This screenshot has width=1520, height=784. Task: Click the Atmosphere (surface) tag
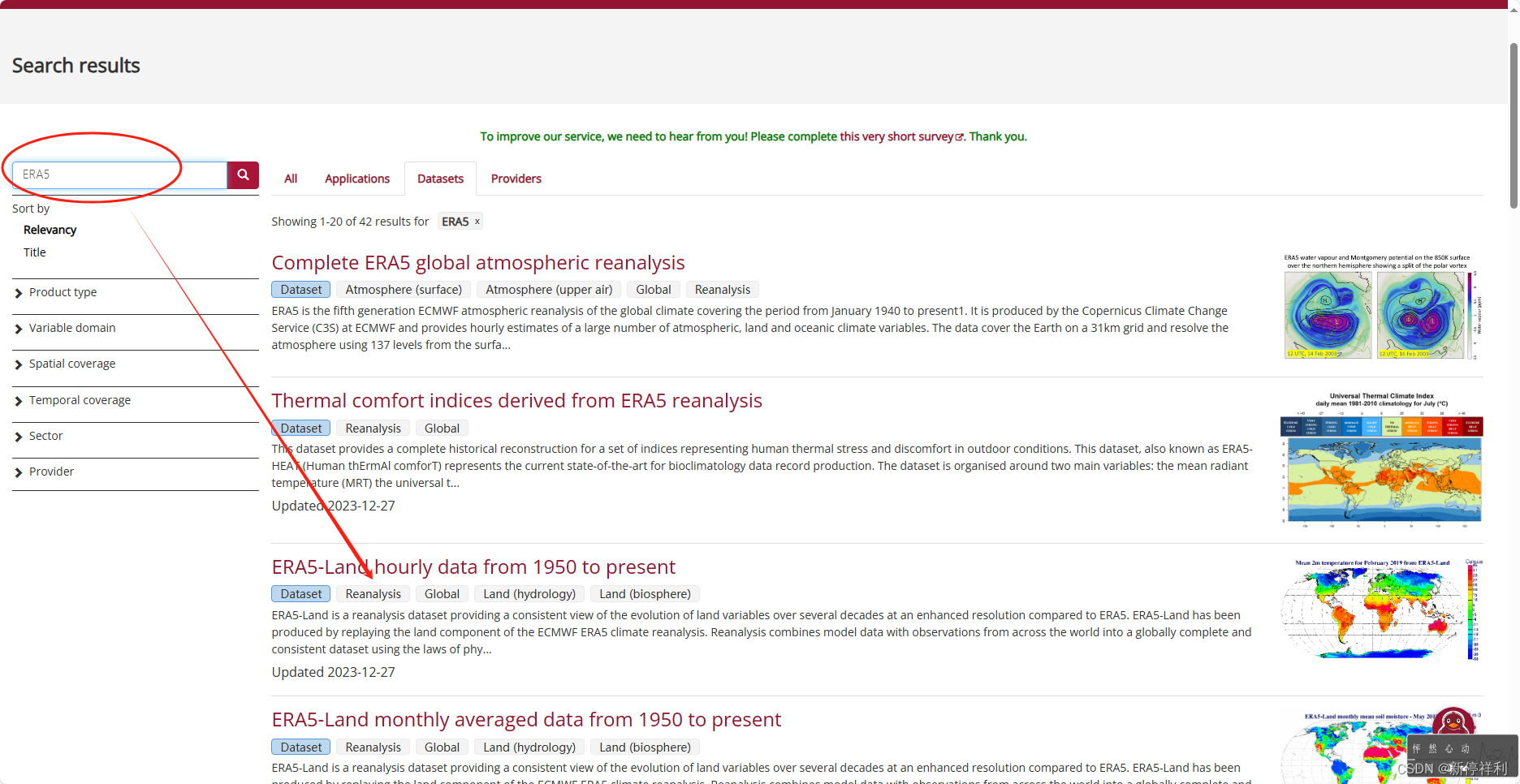pyautogui.click(x=404, y=290)
